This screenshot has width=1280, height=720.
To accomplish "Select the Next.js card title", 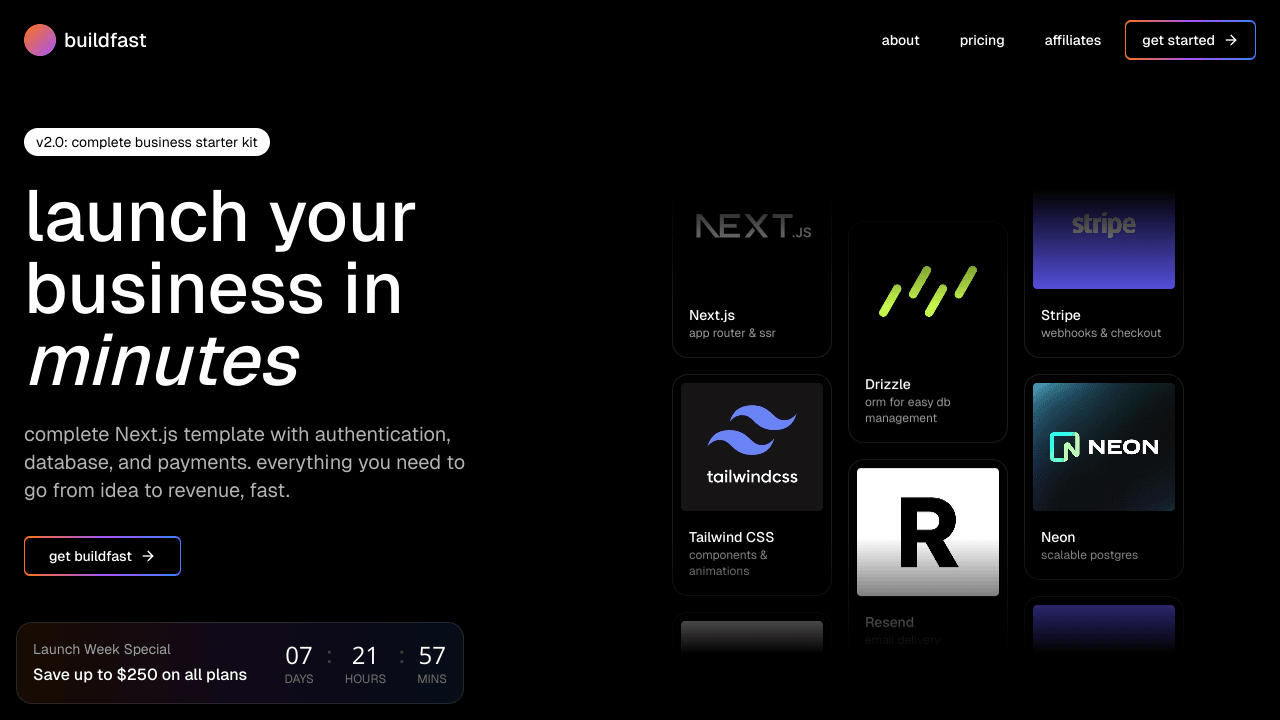I will (712, 315).
